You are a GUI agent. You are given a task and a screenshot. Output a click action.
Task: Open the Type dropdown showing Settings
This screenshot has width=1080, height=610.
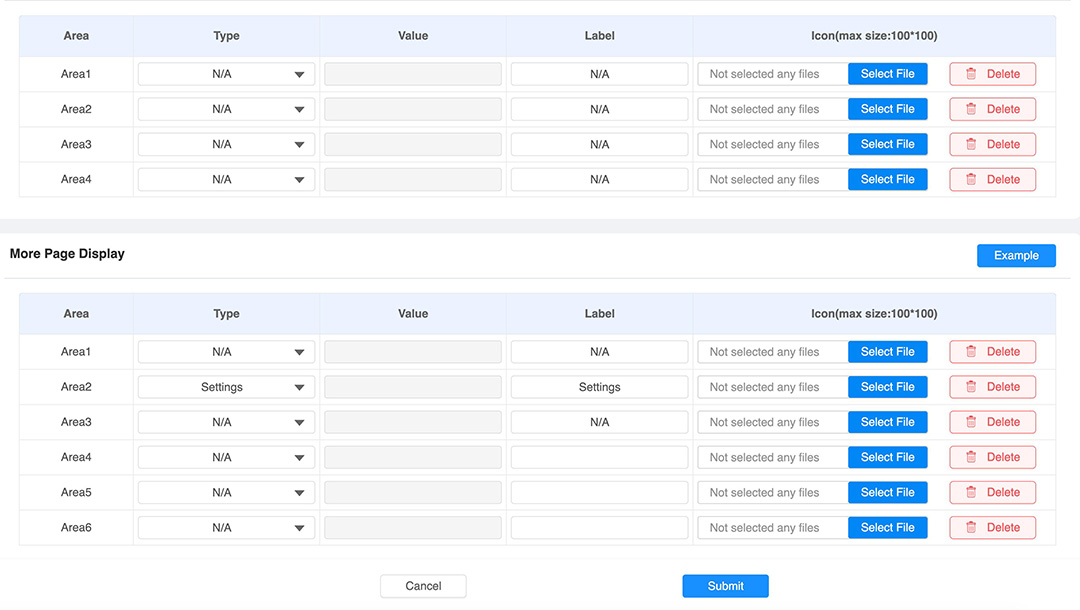[x=226, y=387]
